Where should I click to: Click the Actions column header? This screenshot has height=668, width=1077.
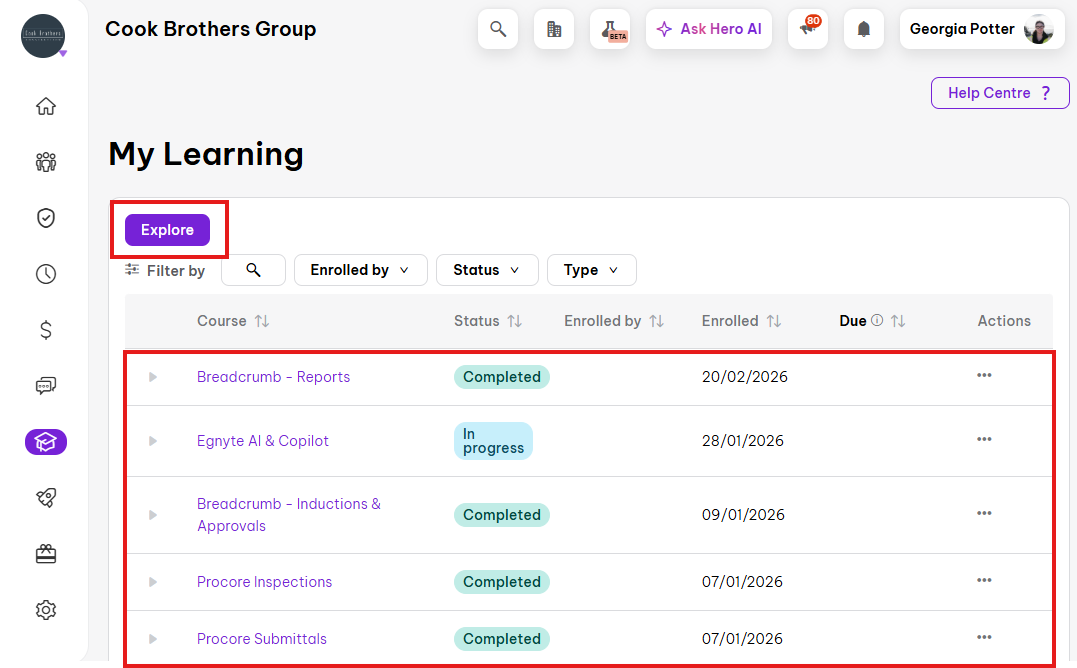tap(1004, 321)
